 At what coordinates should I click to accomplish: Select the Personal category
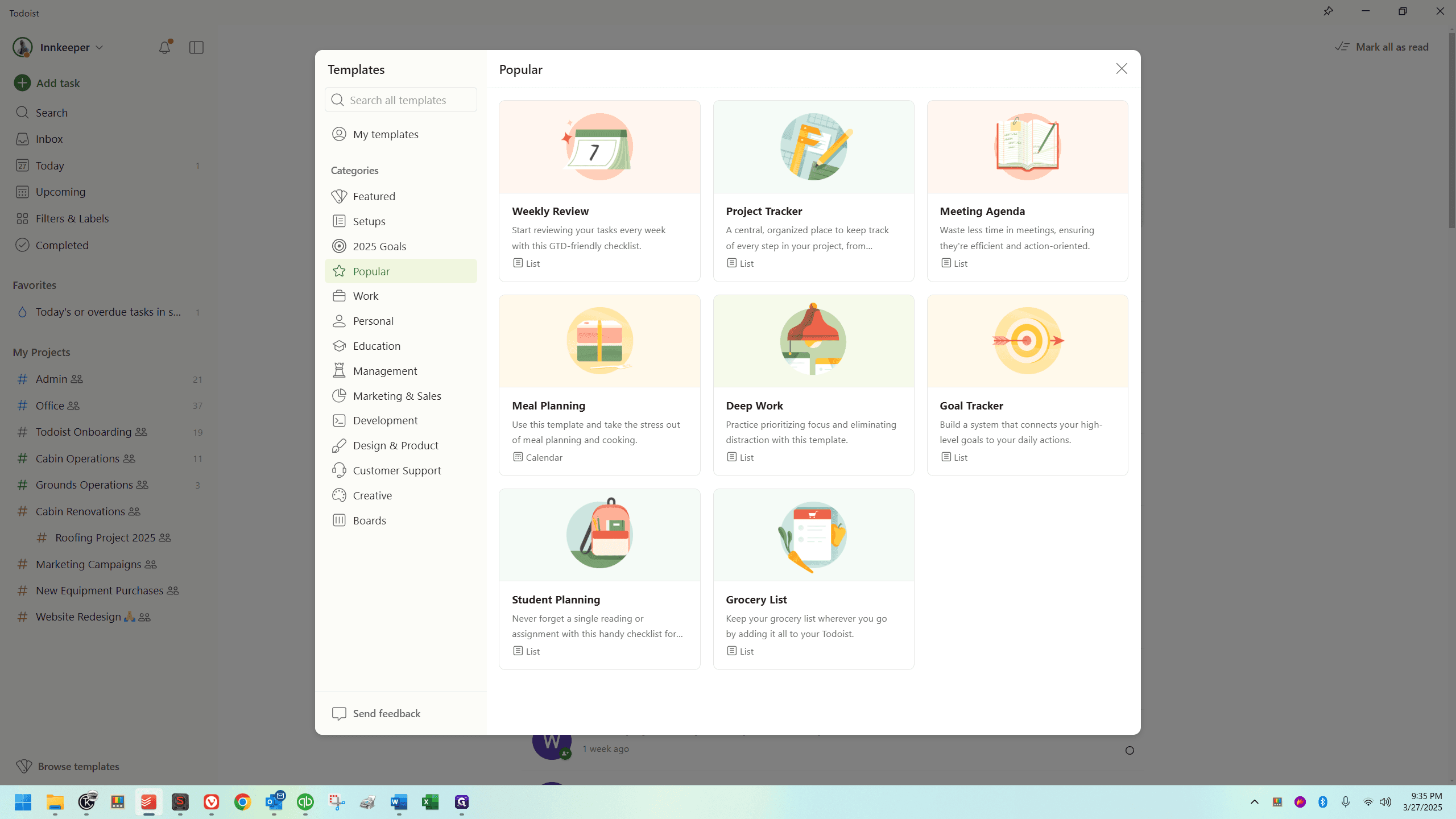point(401,321)
